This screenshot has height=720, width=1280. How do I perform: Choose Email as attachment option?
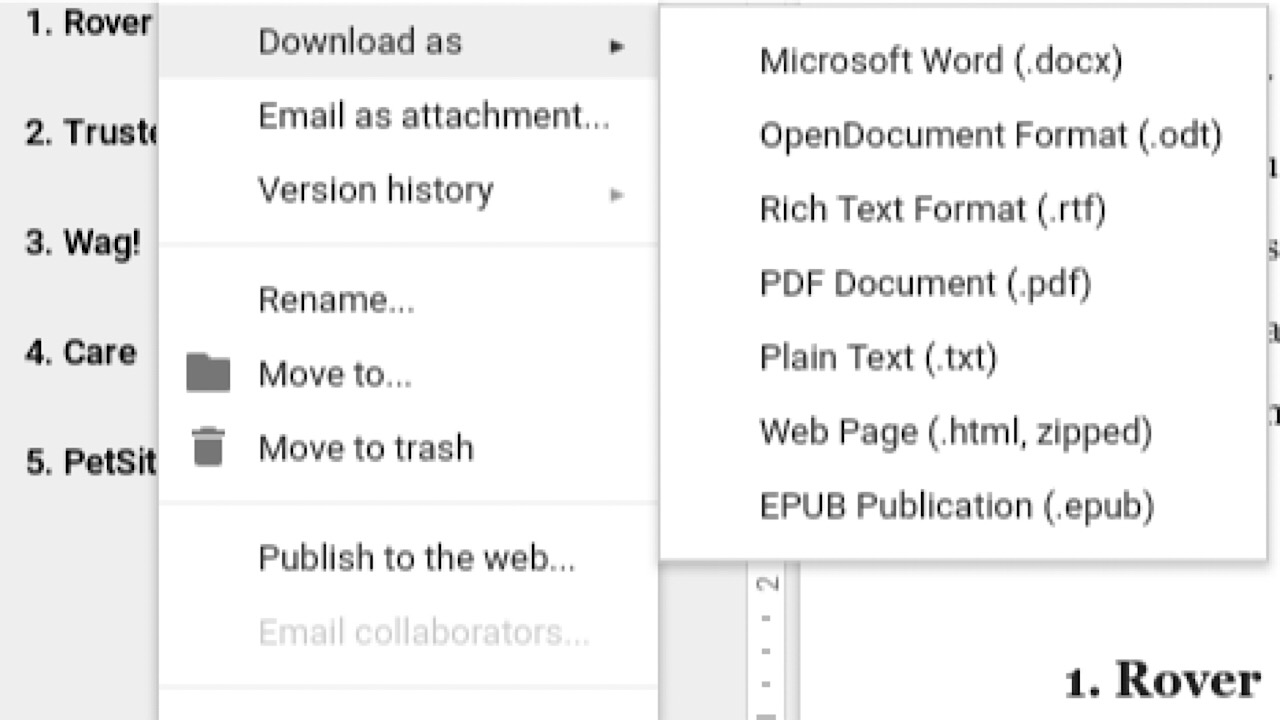pos(433,117)
